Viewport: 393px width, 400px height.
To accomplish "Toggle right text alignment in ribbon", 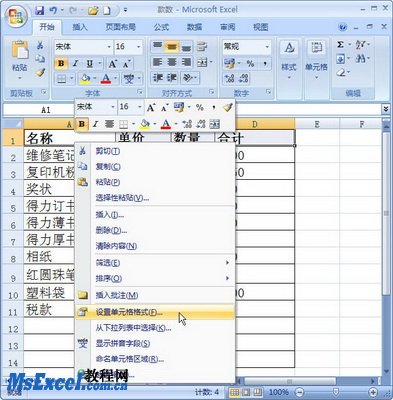I will [186, 62].
